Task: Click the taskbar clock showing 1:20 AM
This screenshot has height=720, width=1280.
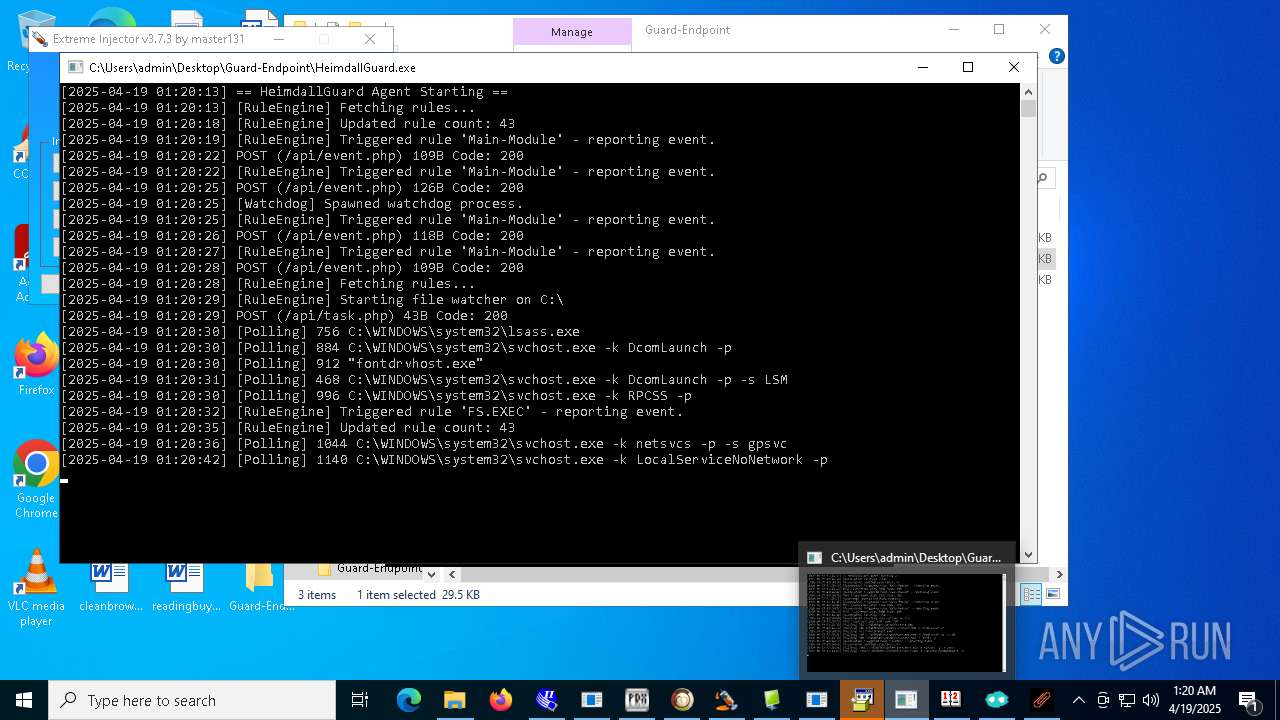Action: (1195, 700)
